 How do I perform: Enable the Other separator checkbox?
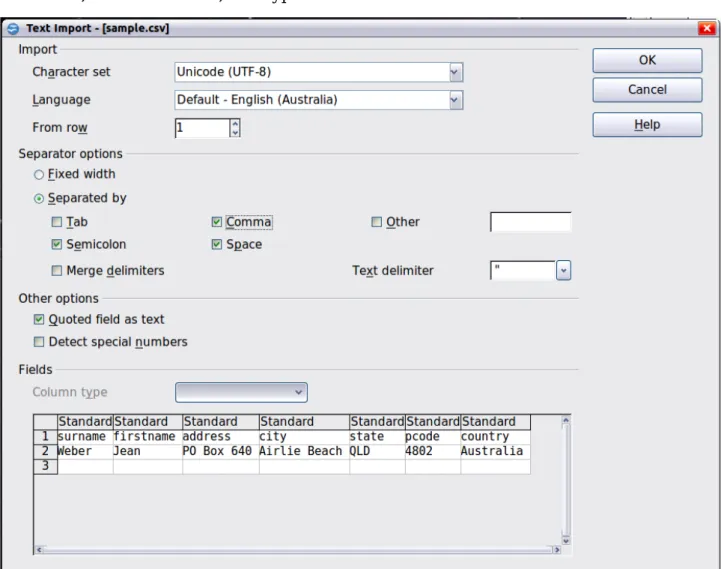point(376,222)
